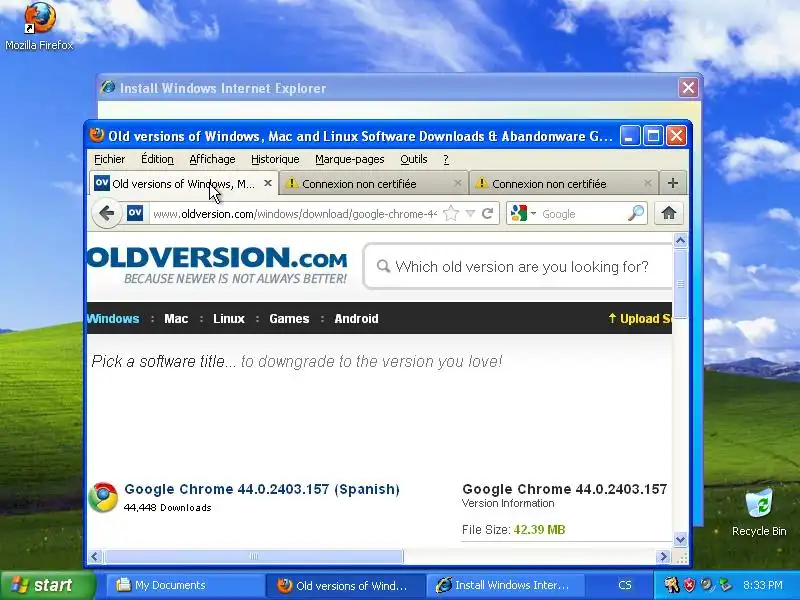This screenshot has width=800, height=600.
Task: Focus the 'Which old version' search box
Action: pyautogui.click(x=519, y=266)
